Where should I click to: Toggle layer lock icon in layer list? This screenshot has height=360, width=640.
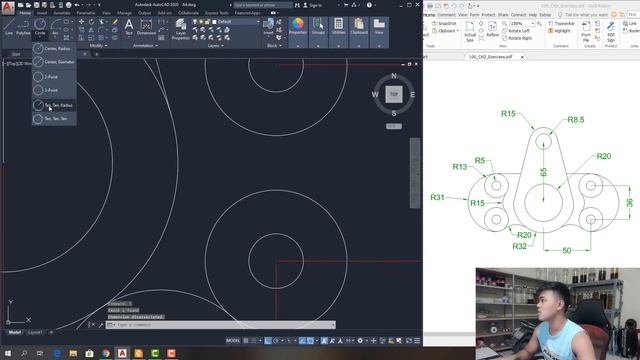click(207, 22)
